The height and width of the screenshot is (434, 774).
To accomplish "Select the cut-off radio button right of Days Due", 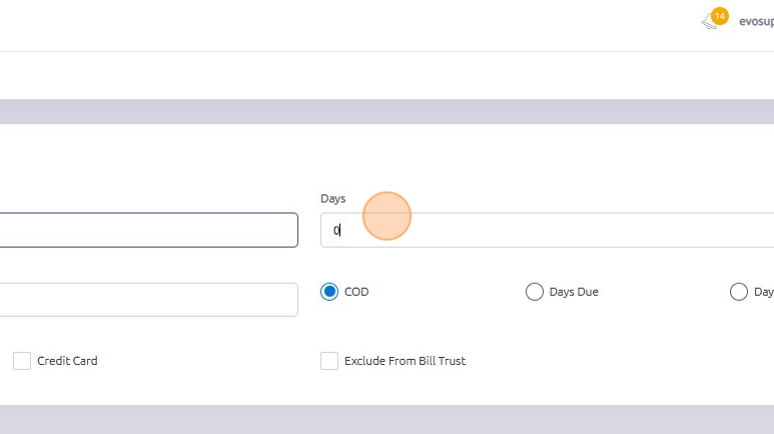I will [x=739, y=292].
